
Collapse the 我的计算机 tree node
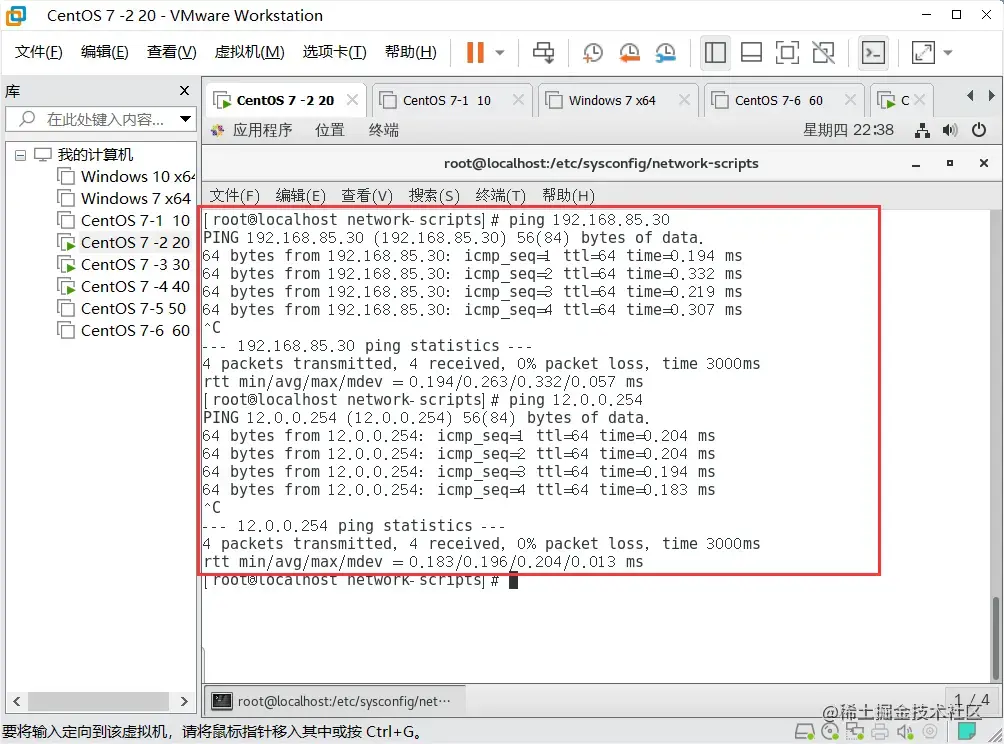(20, 155)
